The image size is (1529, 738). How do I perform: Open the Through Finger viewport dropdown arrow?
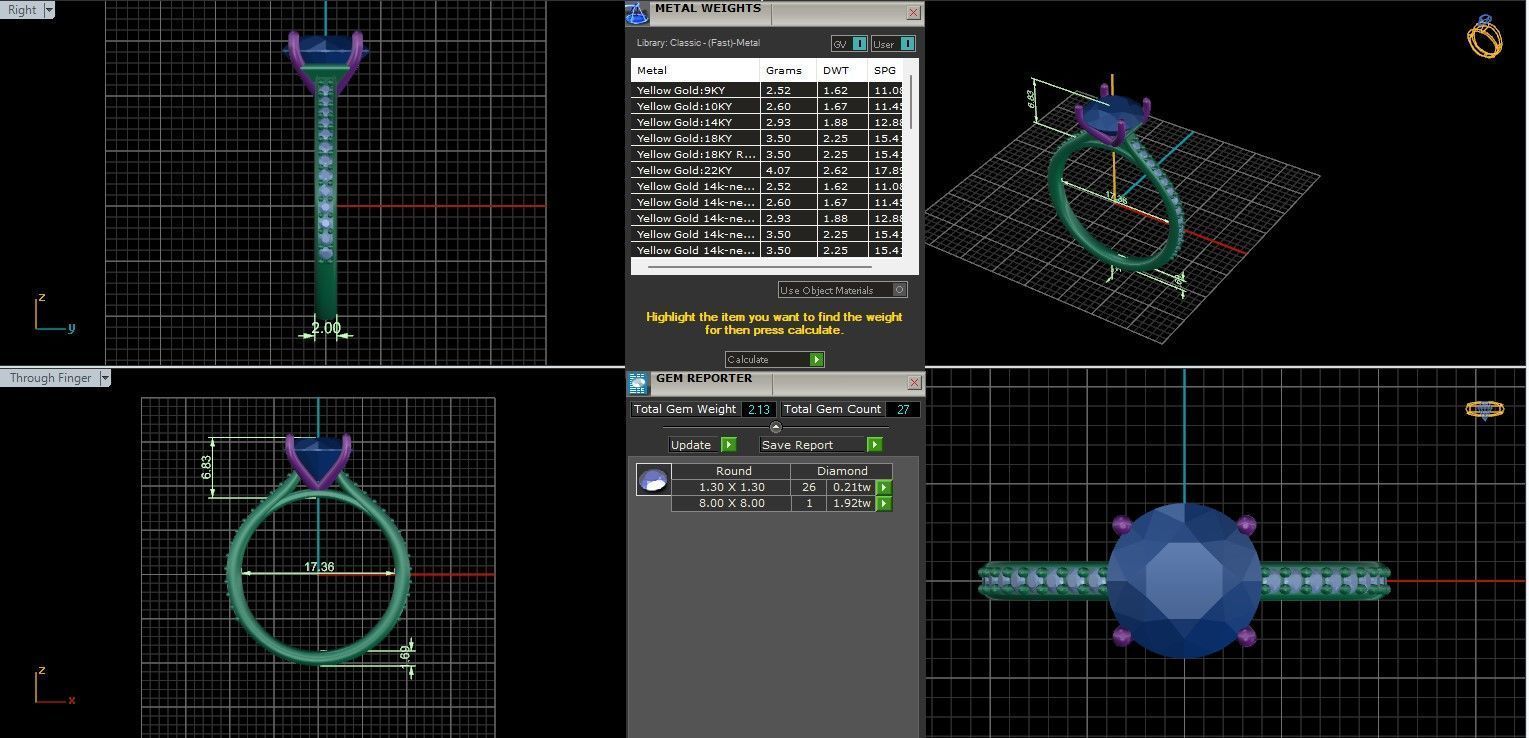(104, 378)
